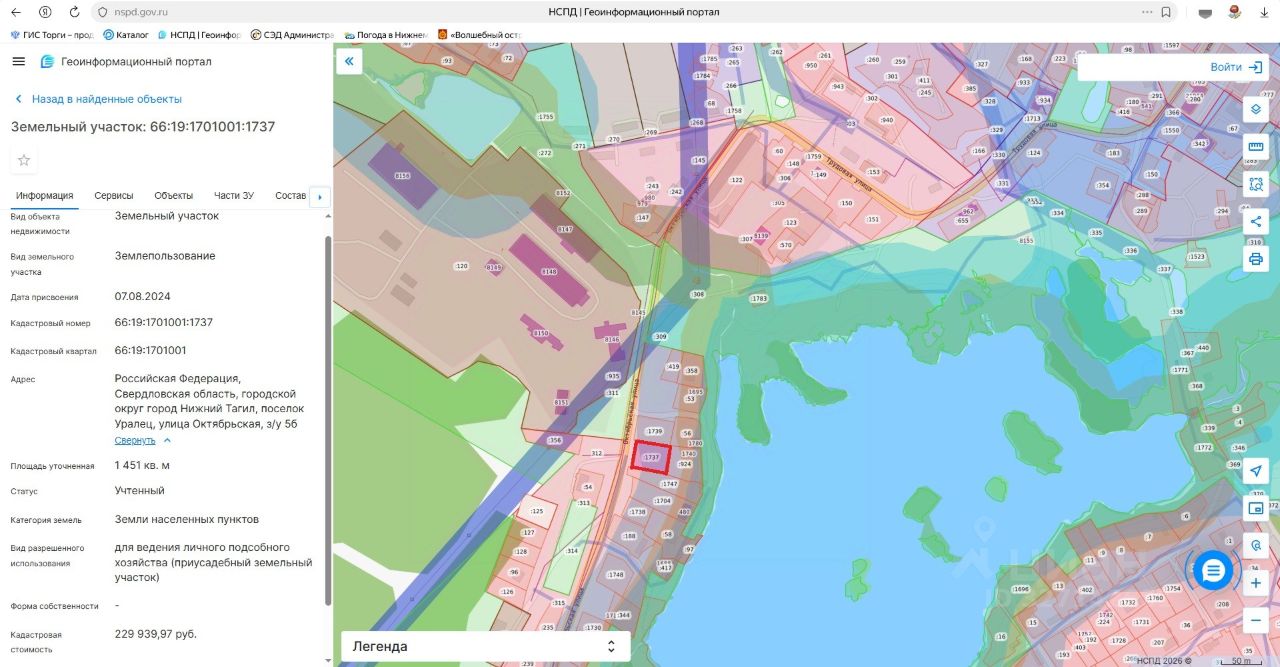Open the ГИС Торги bookmark
Screen dimensions: 1280x667
(x=52, y=34)
